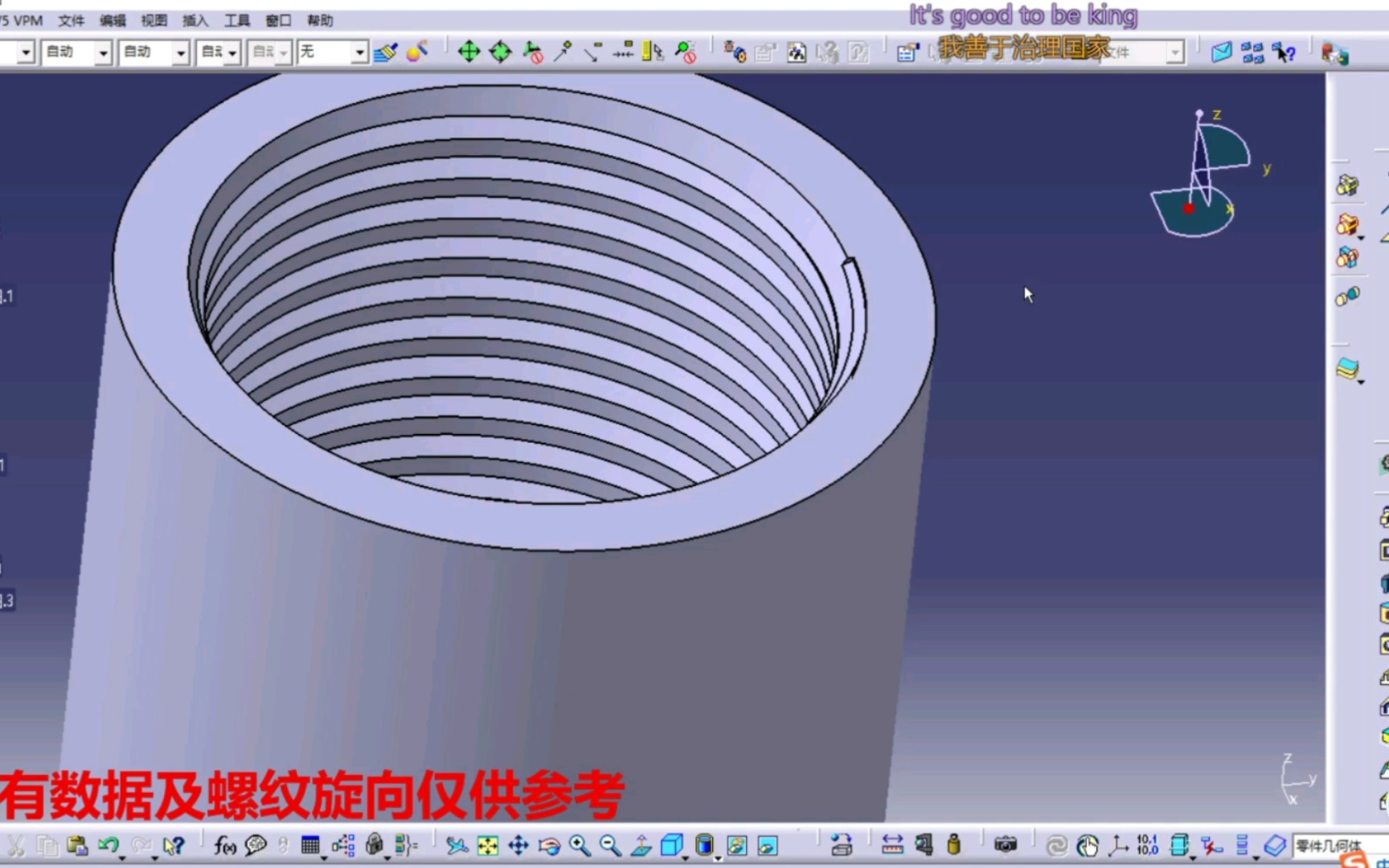Click the Measure Between icon
1389x868 pixels.
pos(892,845)
